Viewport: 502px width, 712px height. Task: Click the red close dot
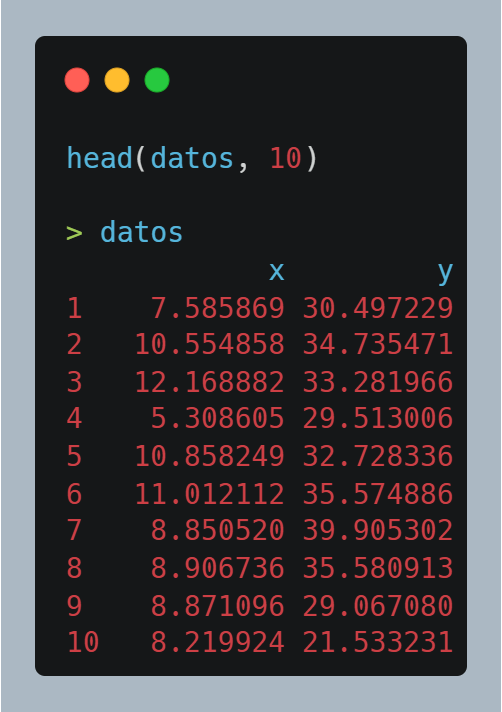[77, 80]
